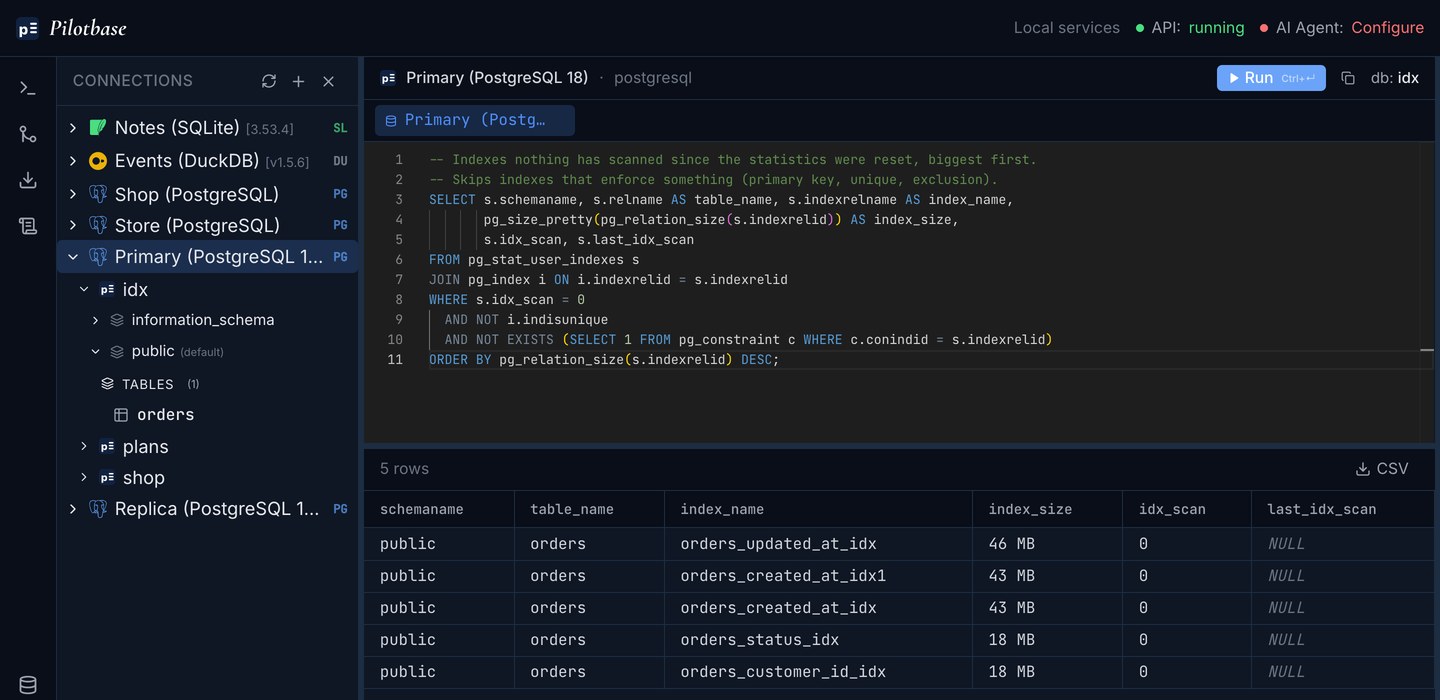Open the git branch sidebar icon

click(x=28, y=134)
